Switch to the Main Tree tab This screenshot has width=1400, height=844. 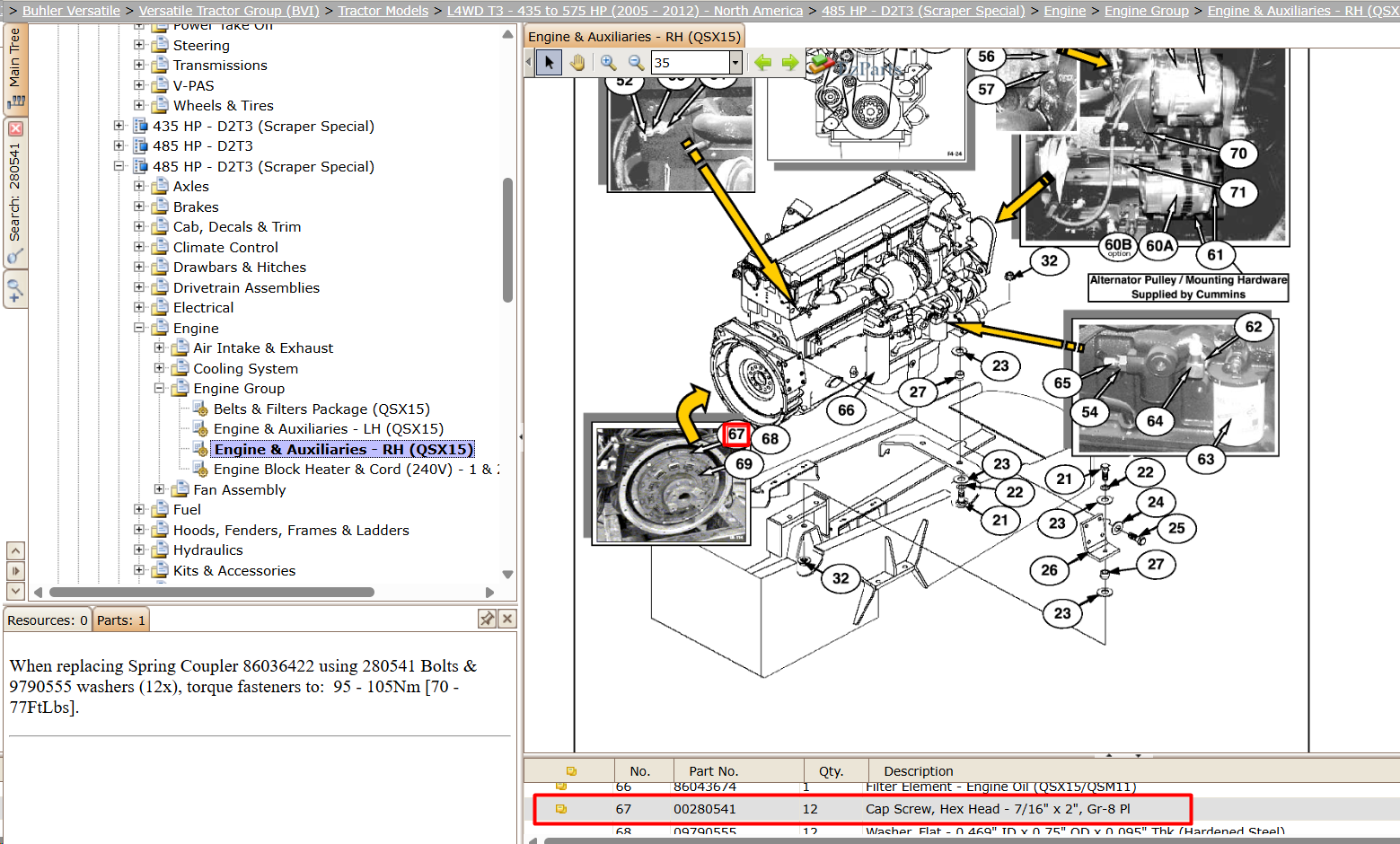[x=15, y=69]
